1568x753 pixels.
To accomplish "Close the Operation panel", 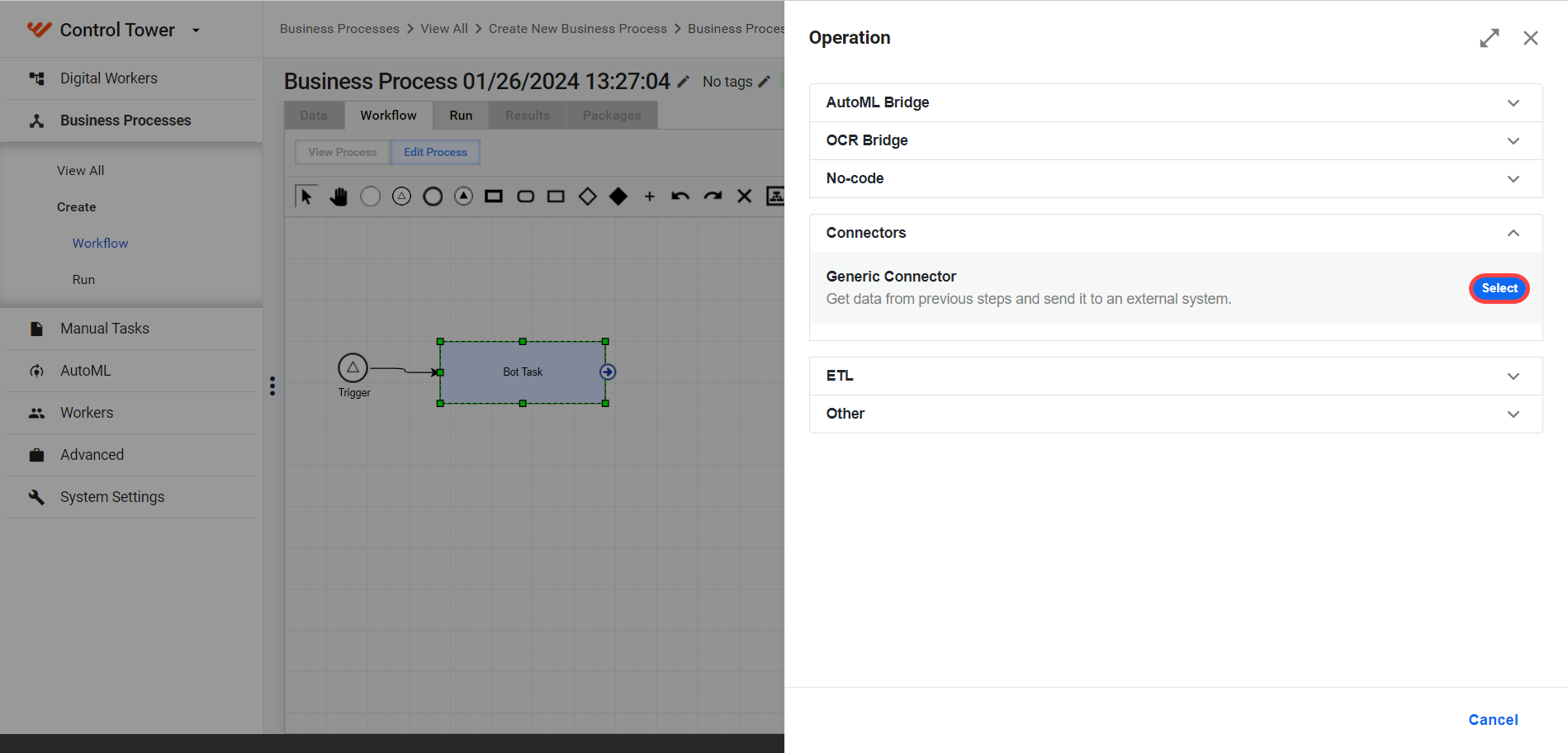I will [x=1531, y=38].
